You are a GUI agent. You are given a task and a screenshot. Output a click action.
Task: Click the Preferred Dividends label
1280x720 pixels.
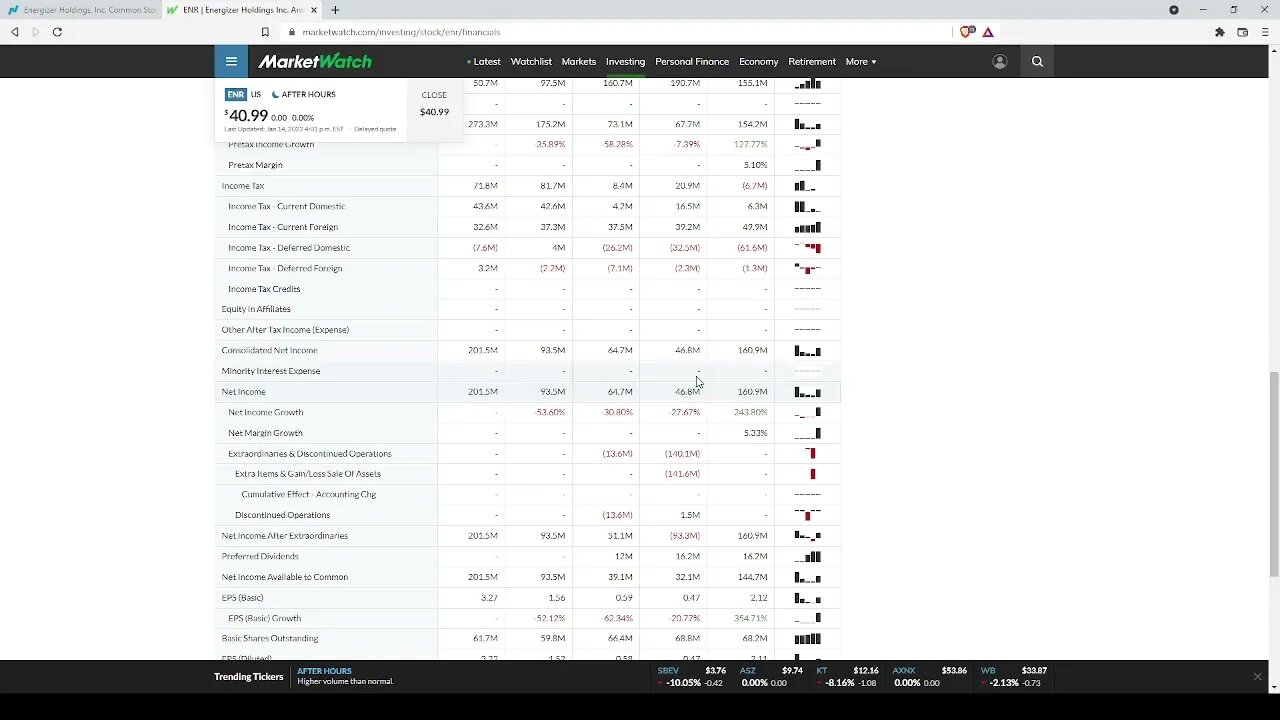(260, 556)
